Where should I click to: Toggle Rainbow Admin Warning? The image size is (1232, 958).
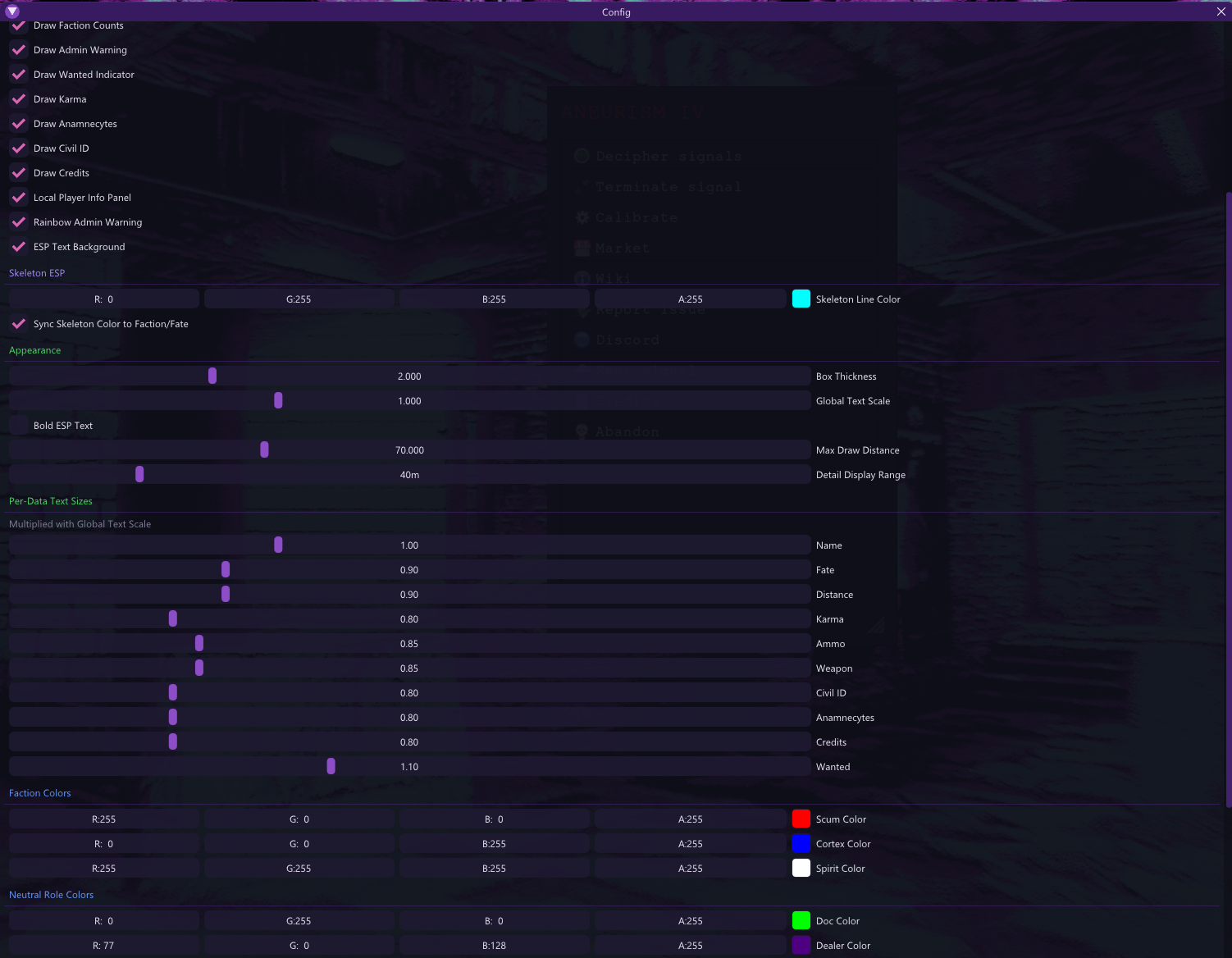[19, 222]
